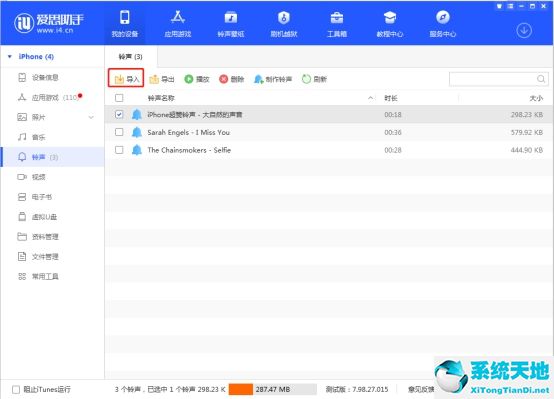
Task: Sort by ringtone name arrow
Action: (371, 98)
